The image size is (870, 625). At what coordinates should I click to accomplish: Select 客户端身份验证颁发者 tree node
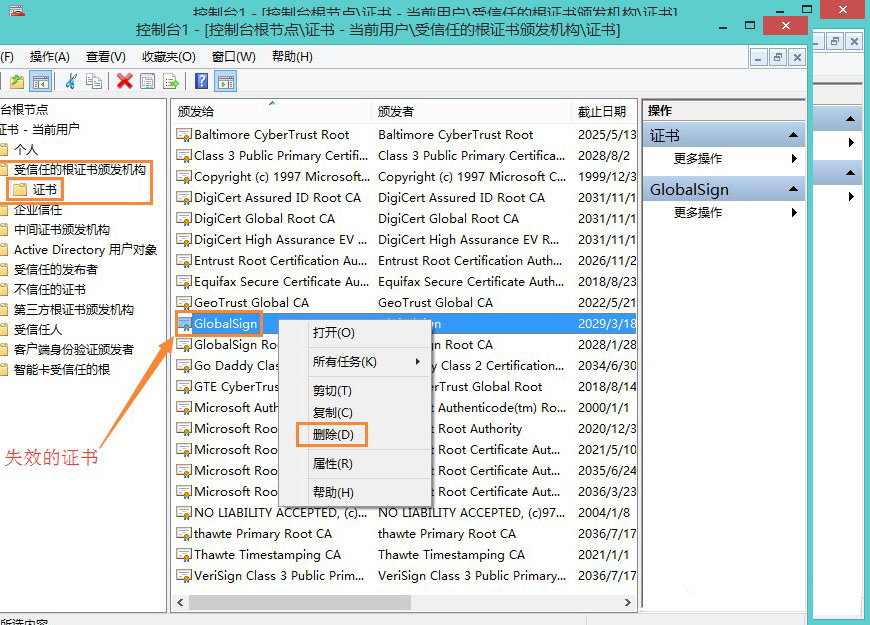[74, 350]
